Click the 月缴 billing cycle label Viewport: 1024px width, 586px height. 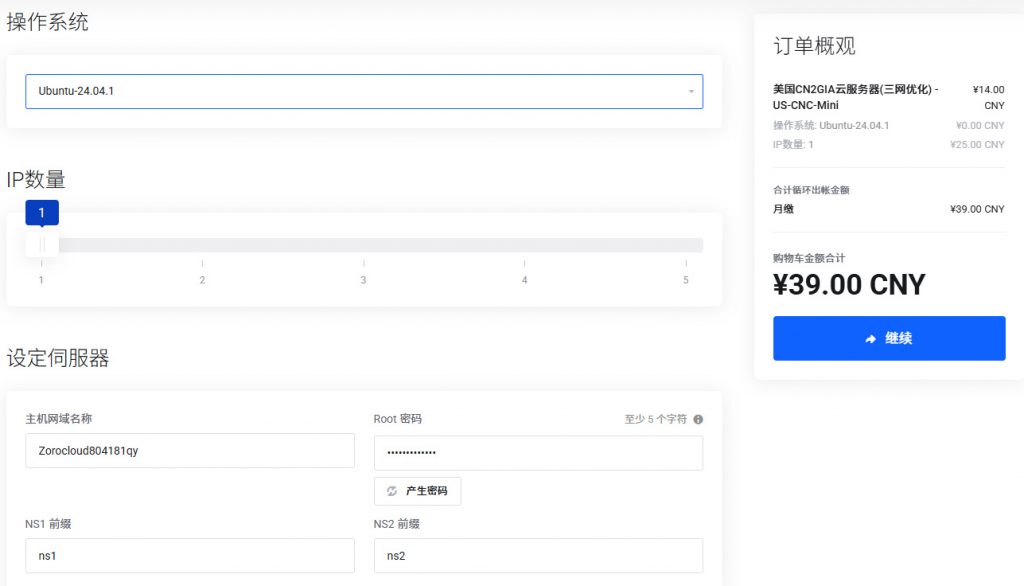pyautogui.click(x=786, y=209)
